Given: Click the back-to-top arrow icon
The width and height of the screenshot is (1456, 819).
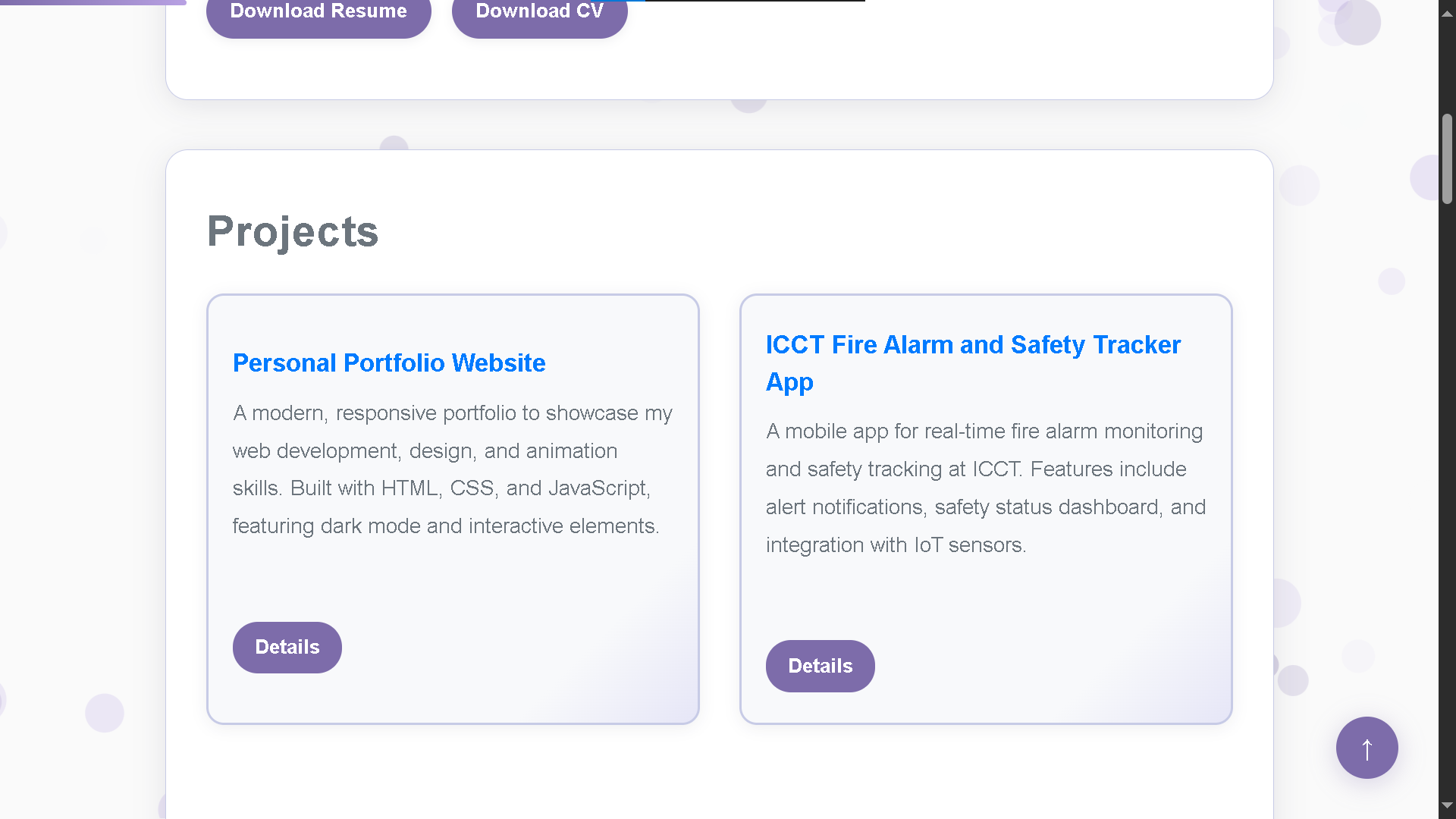Looking at the screenshot, I should point(1367,748).
